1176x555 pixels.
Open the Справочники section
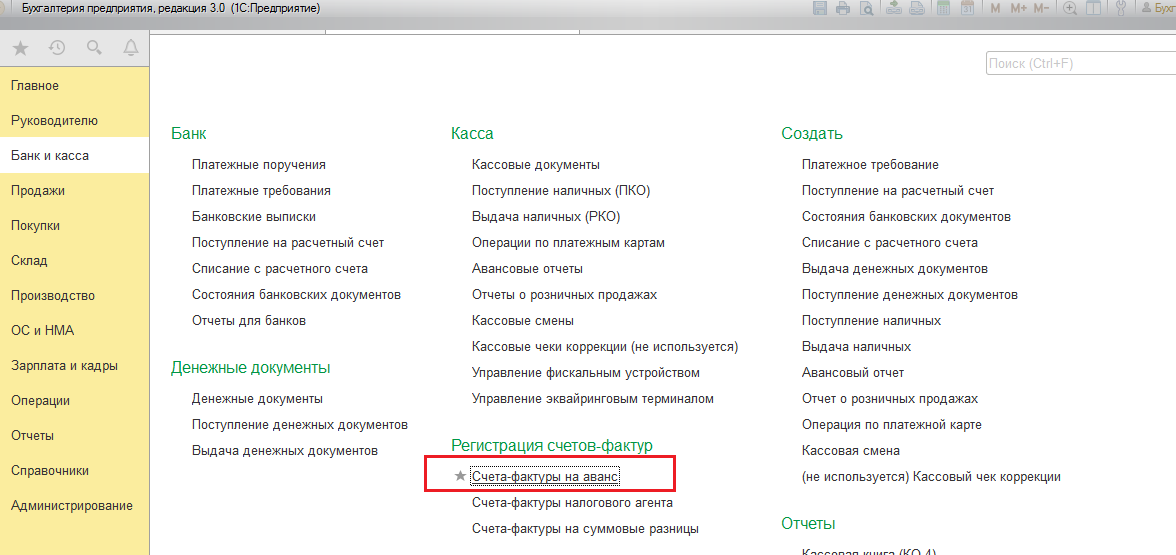(x=75, y=471)
